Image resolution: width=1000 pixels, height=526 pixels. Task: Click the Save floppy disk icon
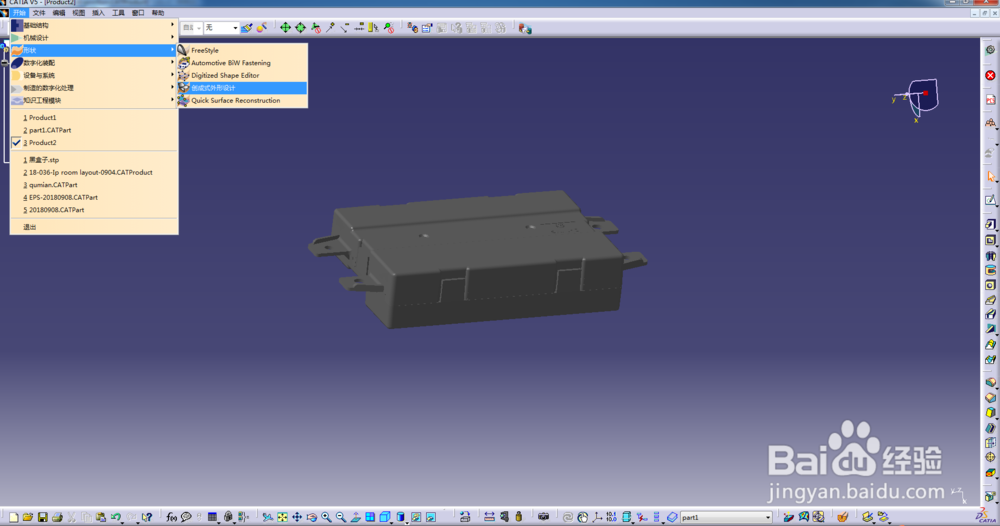[42, 517]
